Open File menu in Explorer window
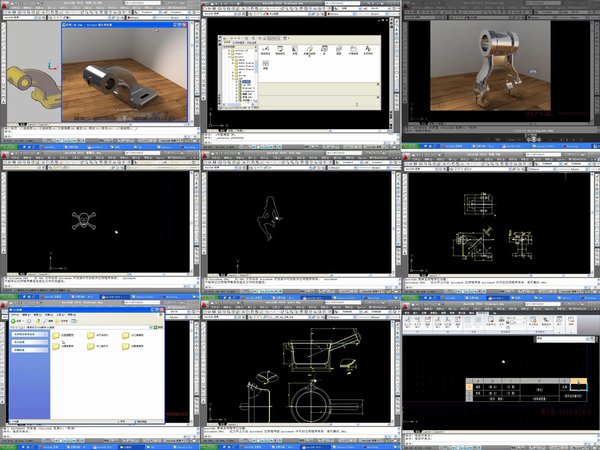This screenshot has width=600, height=450. 15,315
